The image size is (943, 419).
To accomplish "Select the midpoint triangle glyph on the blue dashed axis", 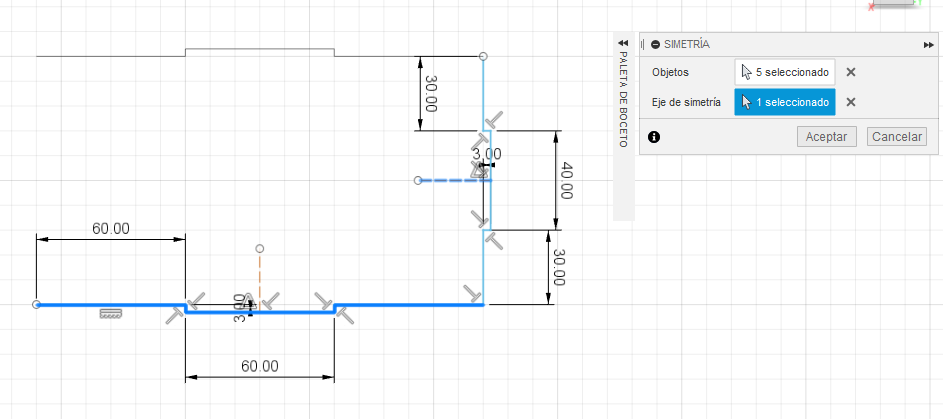I will click(x=479, y=171).
